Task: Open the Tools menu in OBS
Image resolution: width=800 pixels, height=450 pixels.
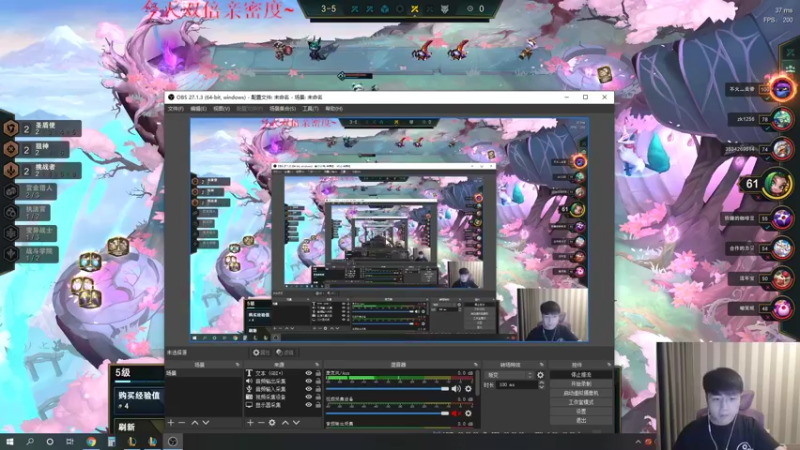Action: (x=310, y=109)
